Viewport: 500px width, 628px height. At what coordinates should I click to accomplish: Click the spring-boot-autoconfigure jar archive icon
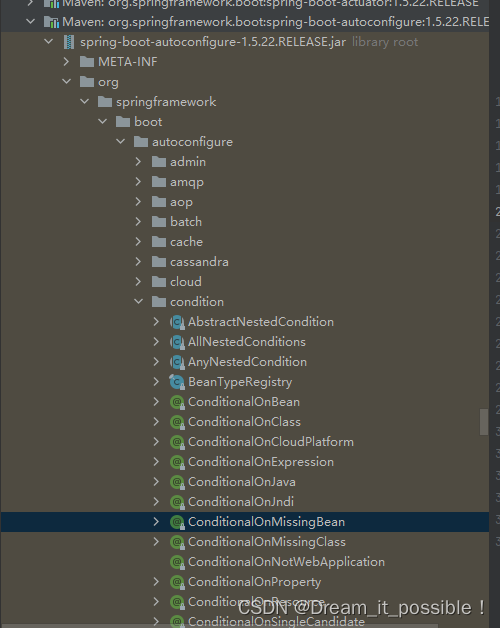click(x=69, y=42)
